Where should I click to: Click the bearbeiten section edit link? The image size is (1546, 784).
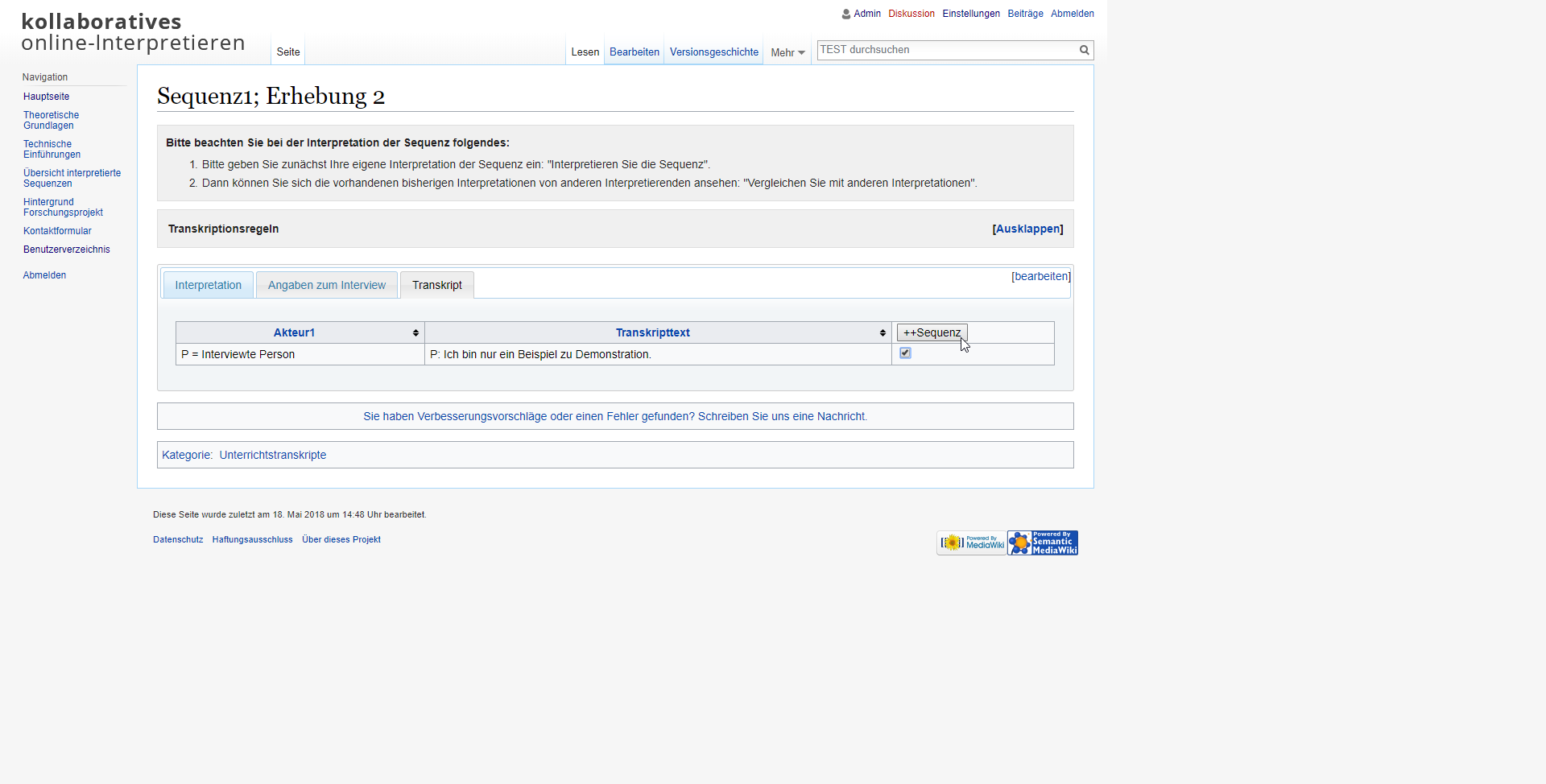pos(1040,276)
